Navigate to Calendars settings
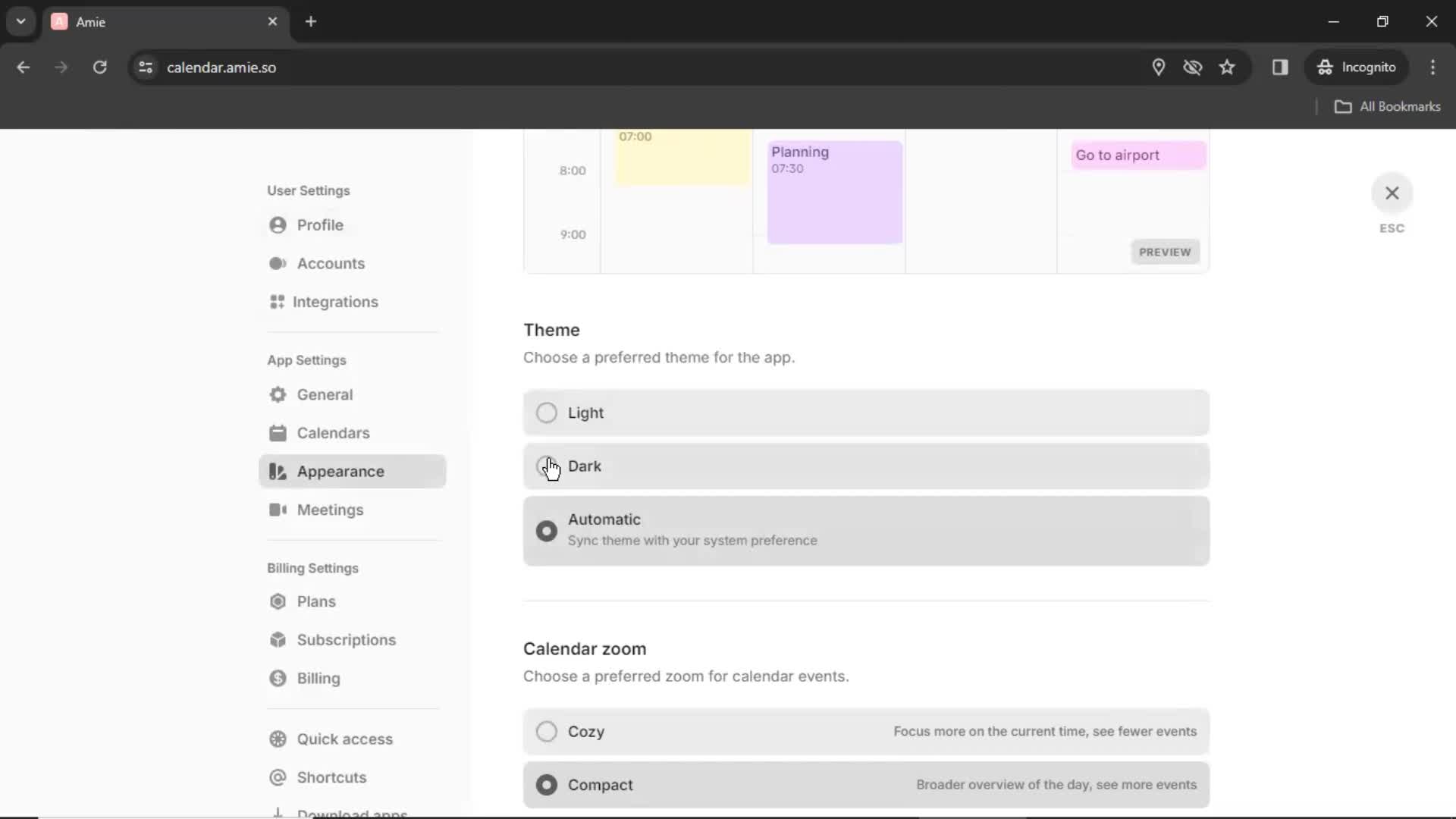 (x=333, y=433)
